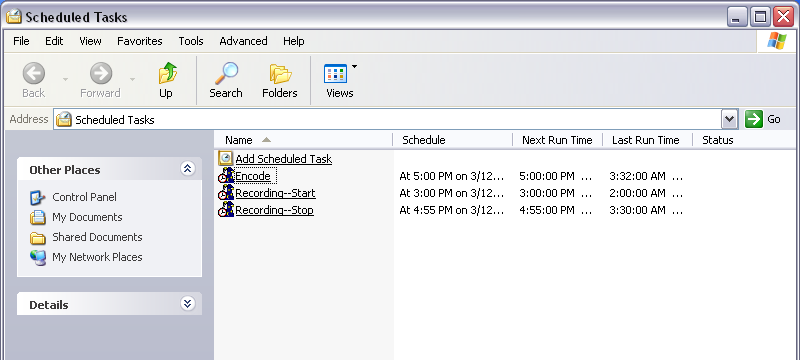Screen dimensions: 800x360
Task: Open the File menu
Action: (21, 41)
